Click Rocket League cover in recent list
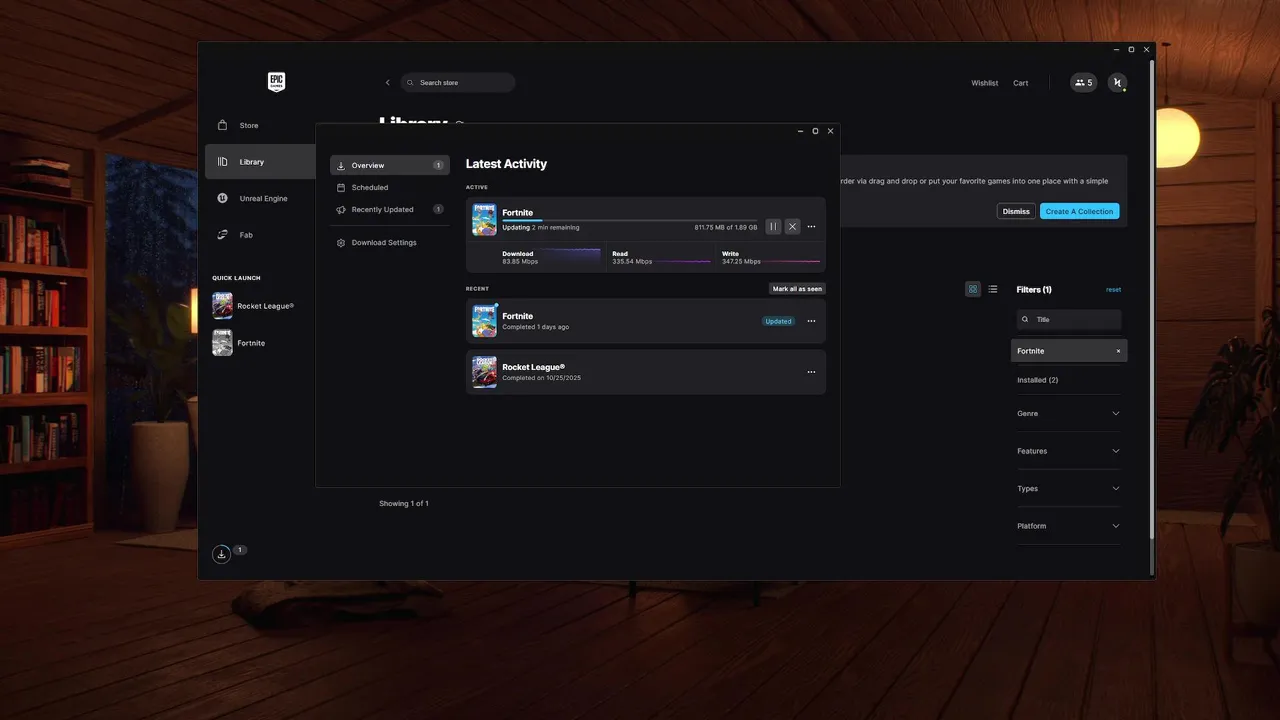Image resolution: width=1280 pixels, height=720 pixels. coord(484,372)
